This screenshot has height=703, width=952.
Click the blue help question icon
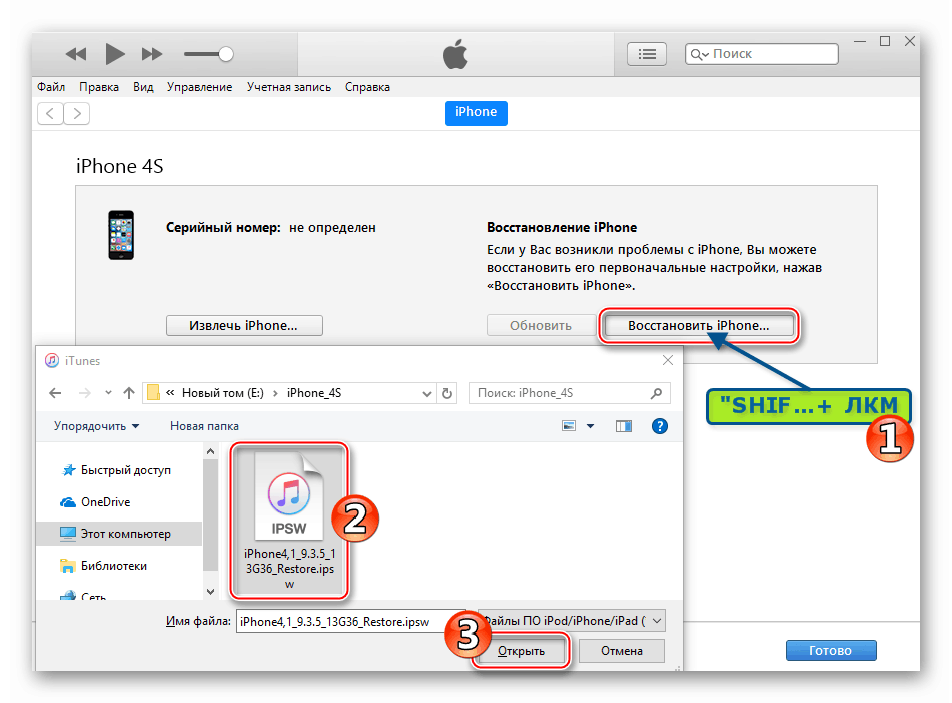(x=659, y=426)
